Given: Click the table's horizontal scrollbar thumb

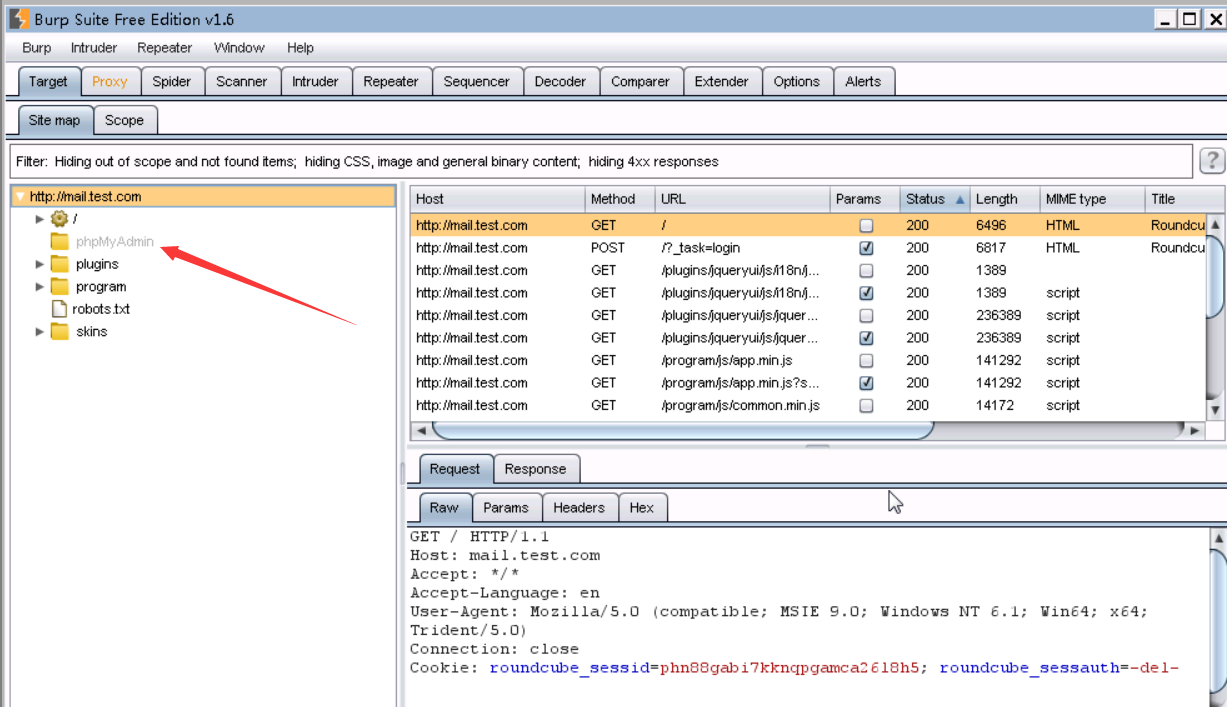Looking at the screenshot, I should (x=683, y=430).
